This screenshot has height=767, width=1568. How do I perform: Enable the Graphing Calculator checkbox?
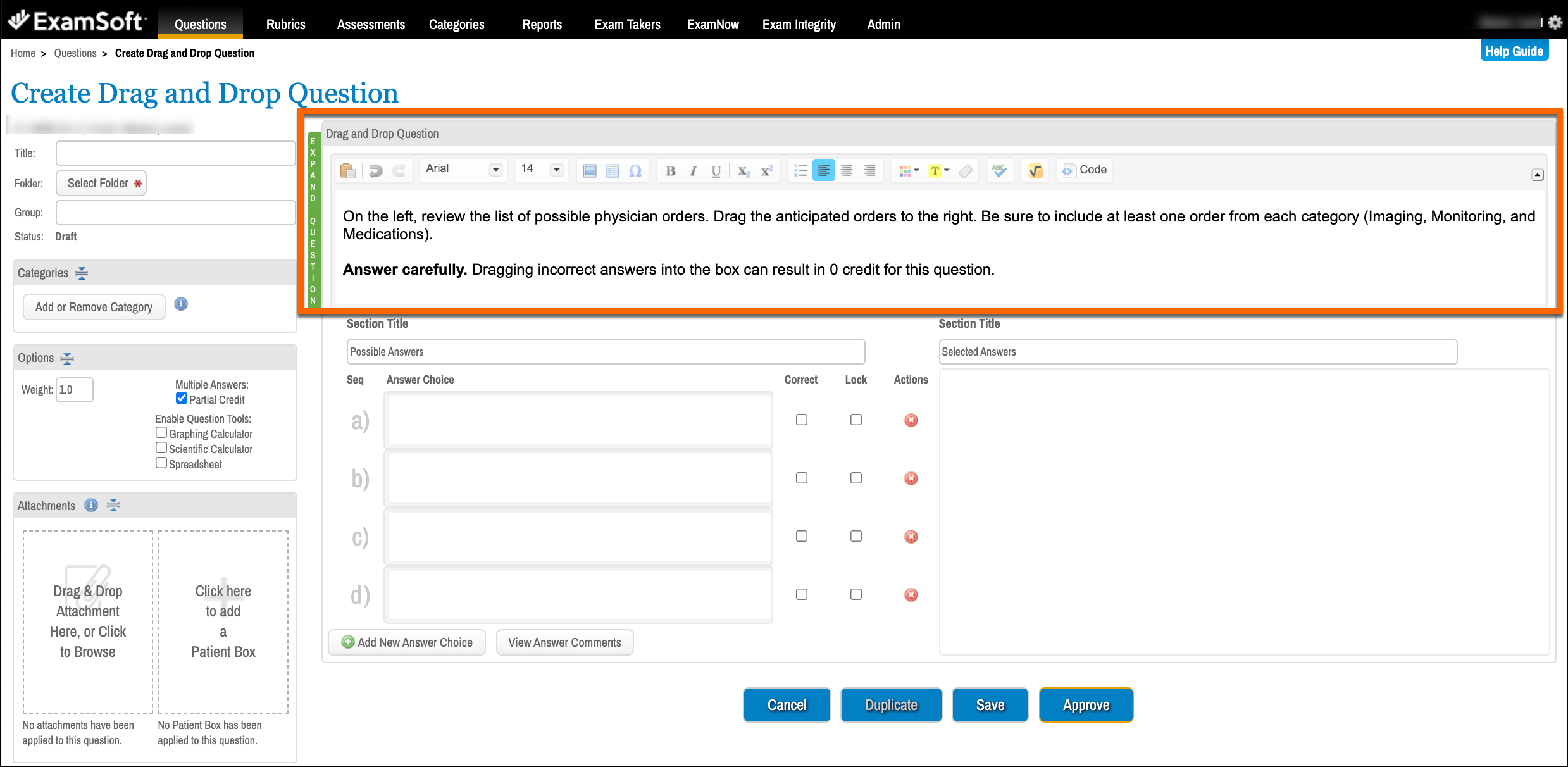coord(161,433)
